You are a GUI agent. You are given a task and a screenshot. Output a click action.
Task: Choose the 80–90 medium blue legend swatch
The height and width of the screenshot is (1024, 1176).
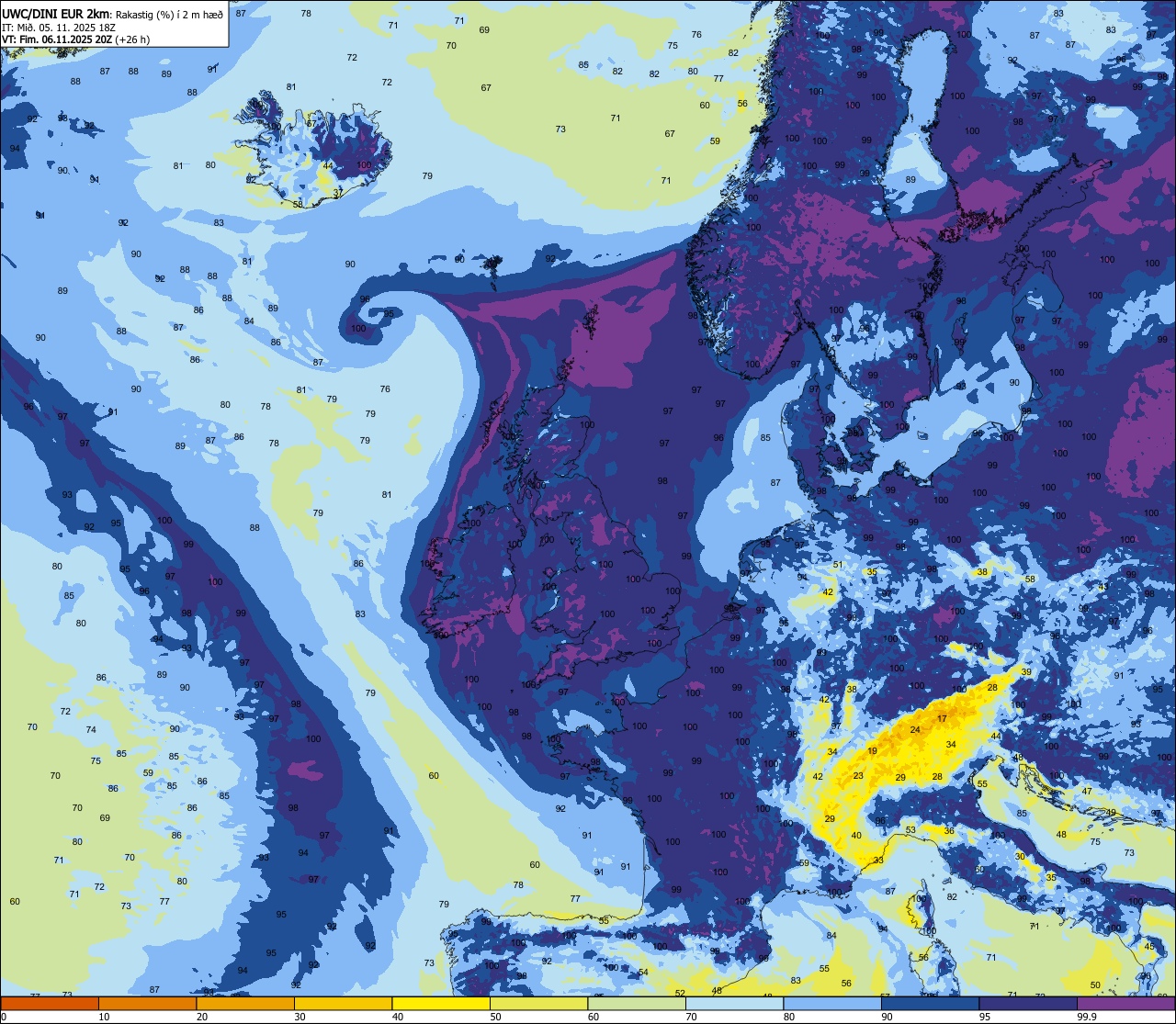832,1004
